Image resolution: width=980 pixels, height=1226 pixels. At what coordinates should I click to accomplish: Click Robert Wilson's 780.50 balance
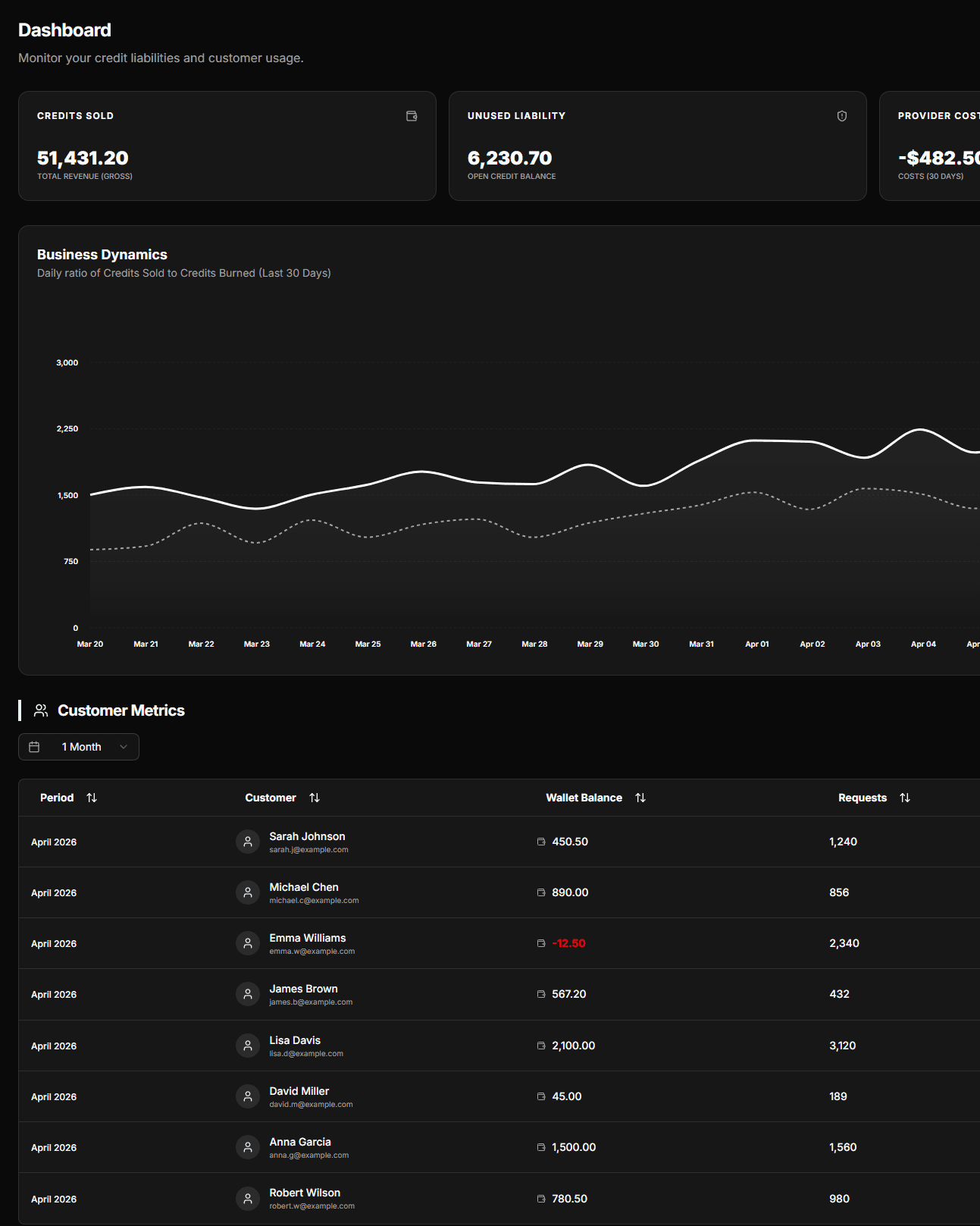pos(569,1199)
